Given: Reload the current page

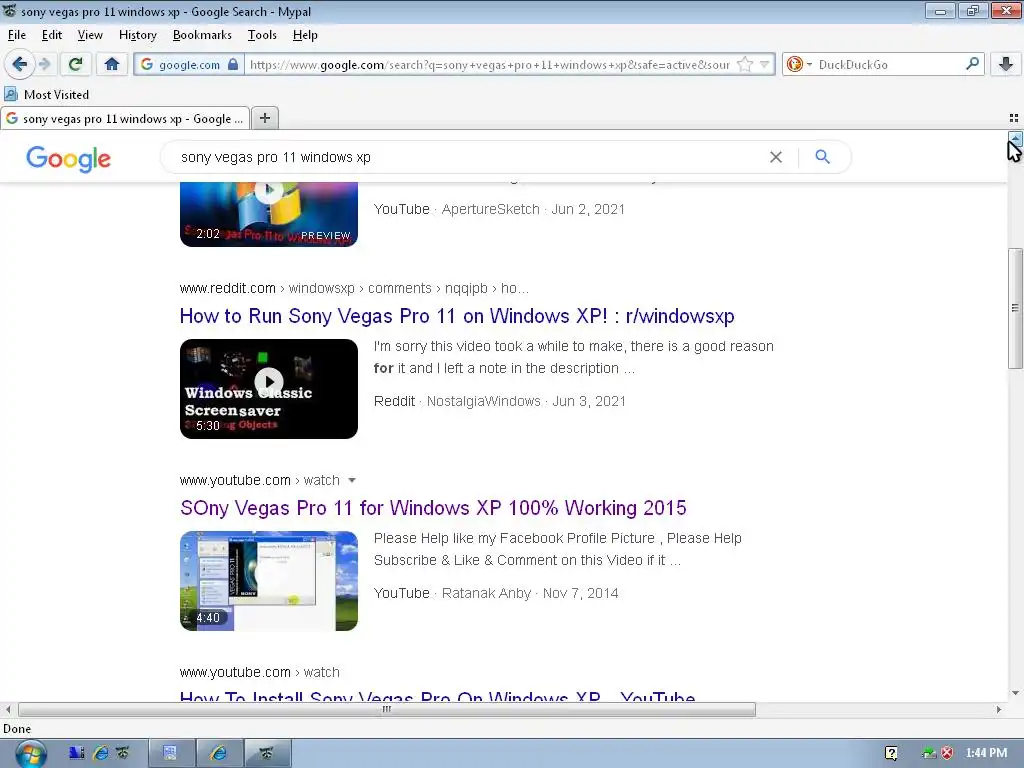Looking at the screenshot, I should (75, 64).
